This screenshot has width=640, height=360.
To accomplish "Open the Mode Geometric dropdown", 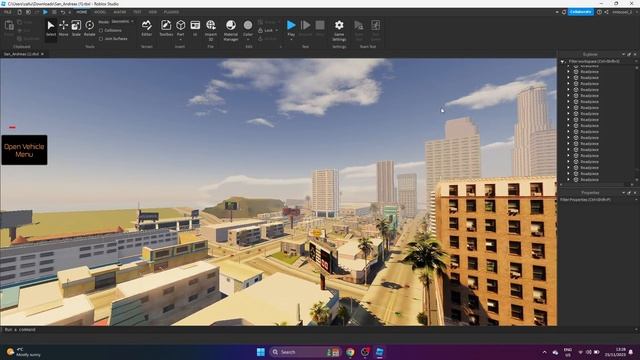I will [x=122, y=22].
